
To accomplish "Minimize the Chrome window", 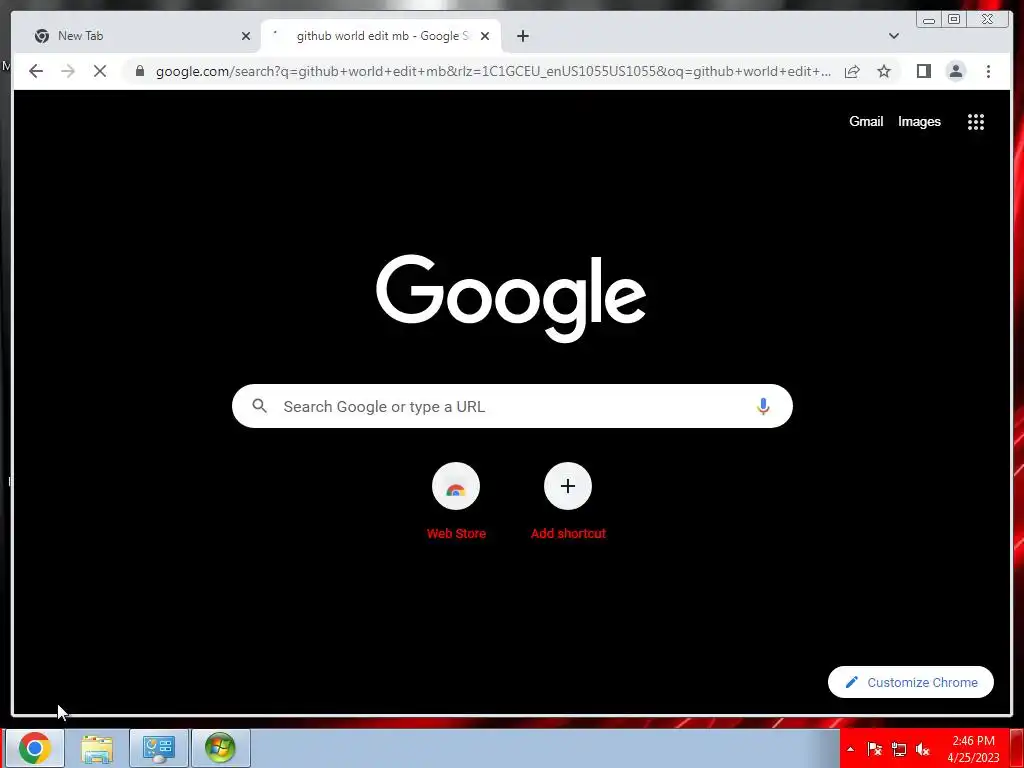I will point(929,20).
